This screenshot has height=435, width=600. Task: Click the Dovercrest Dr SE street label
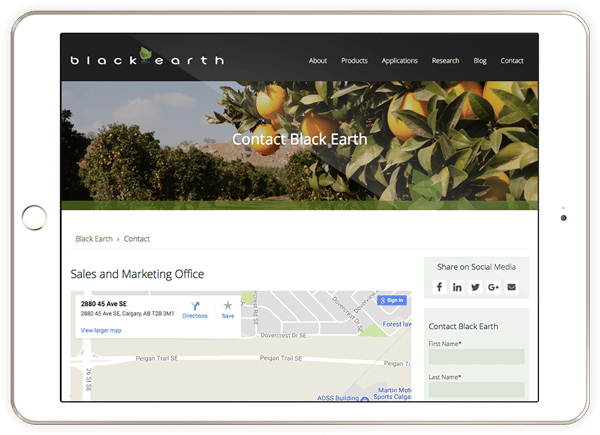coord(283,336)
